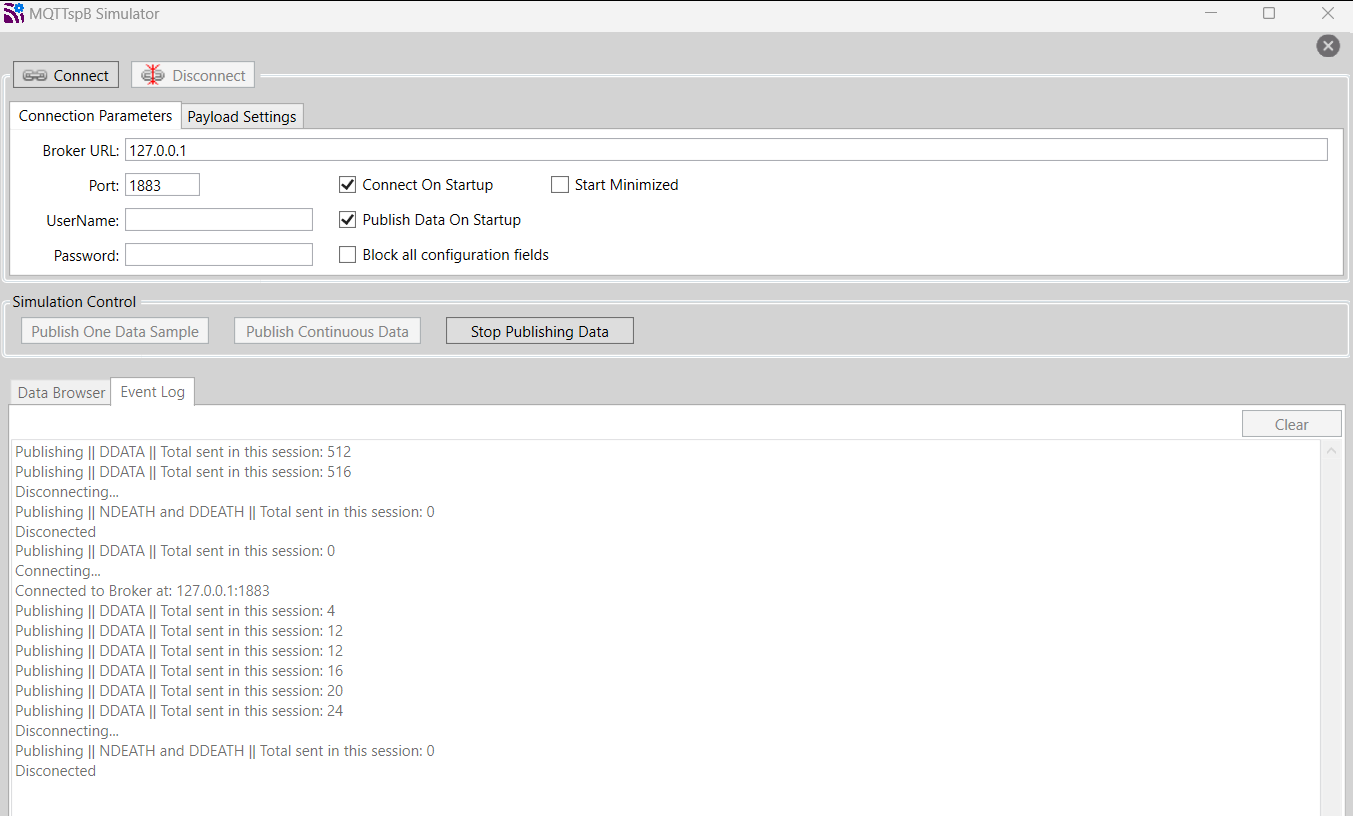Minimize the simulator window
Viewport: 1353px width, 816px height.
[1211, 14]
